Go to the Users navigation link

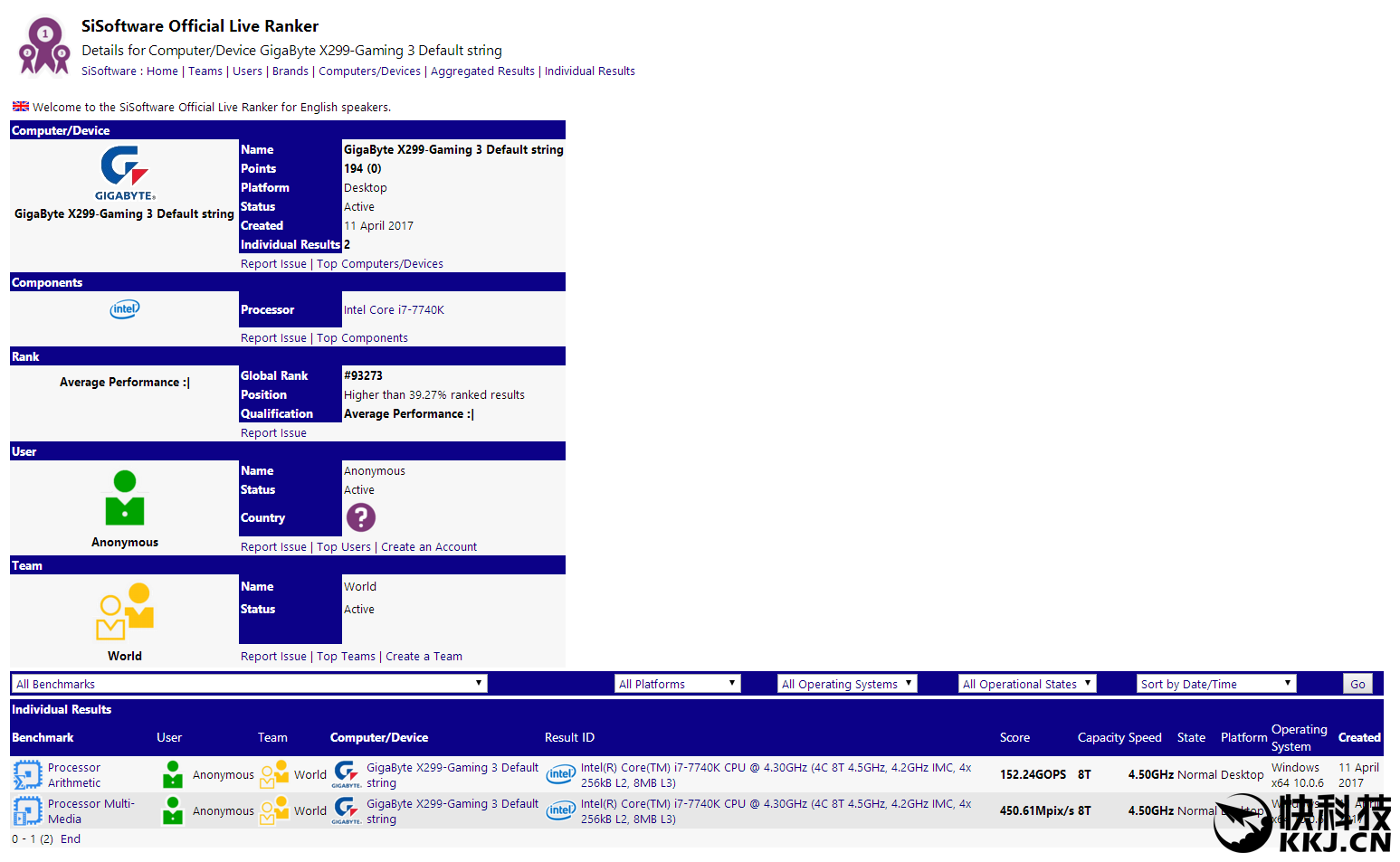(247, 71)
